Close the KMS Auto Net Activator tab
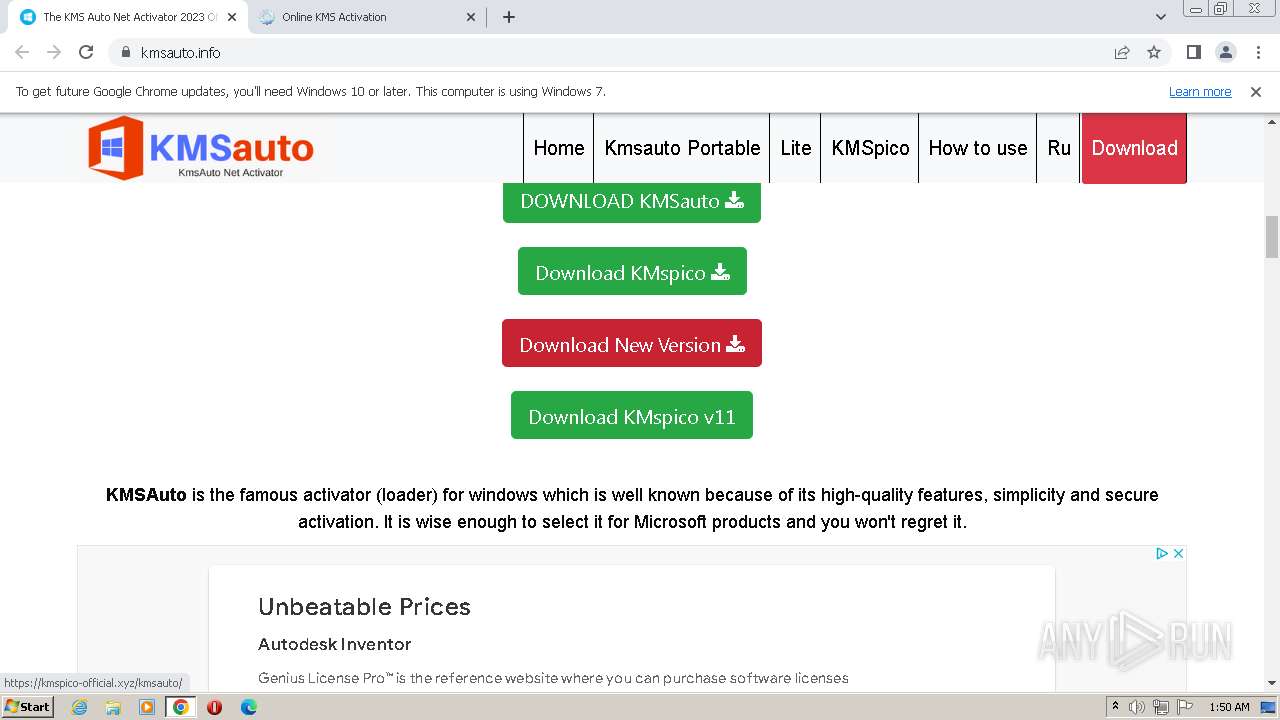Image resolution: width=1280 pixels, height=720 pixels. (x=232, y=17)
